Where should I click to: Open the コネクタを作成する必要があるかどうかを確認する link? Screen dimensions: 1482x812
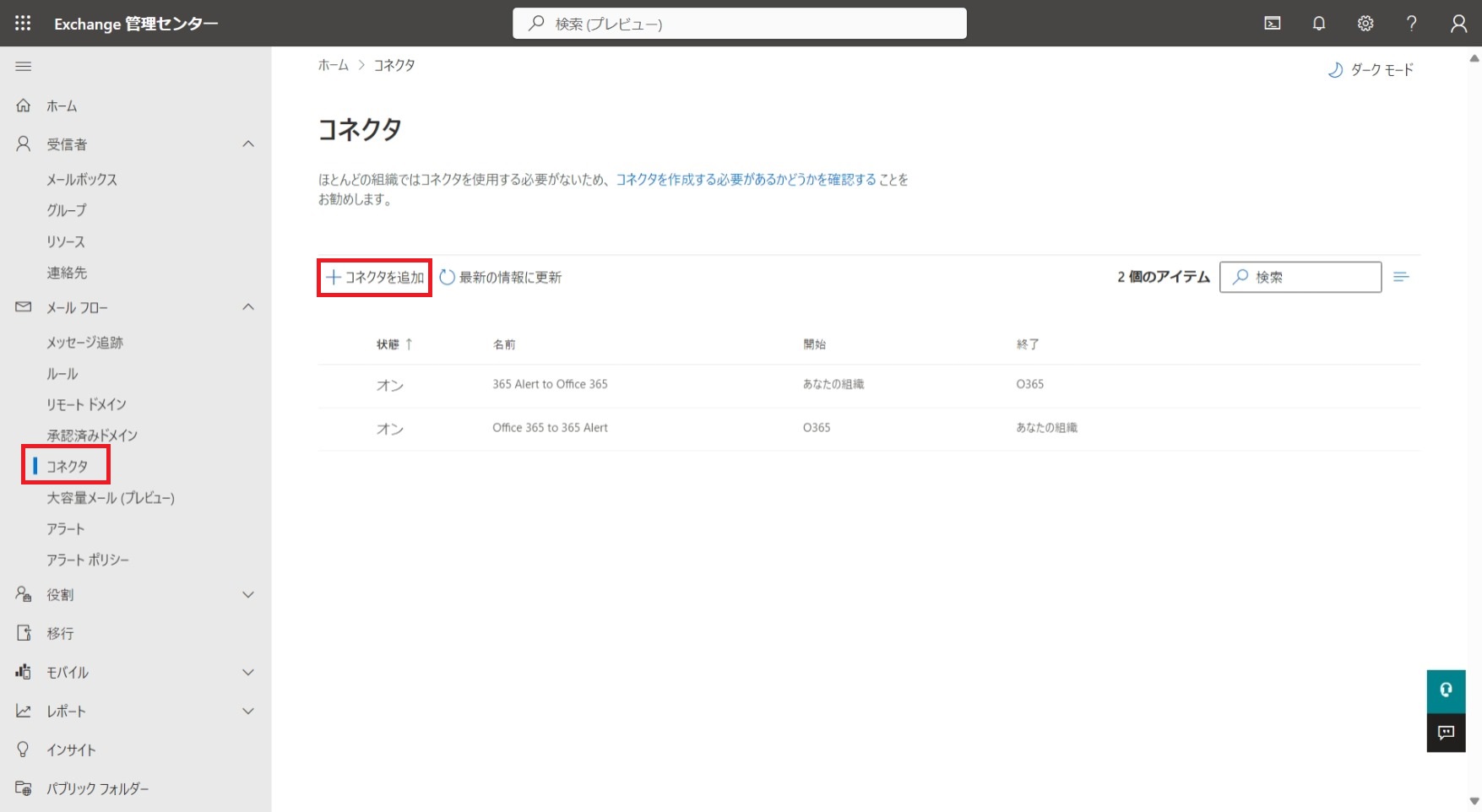[746, 180]
